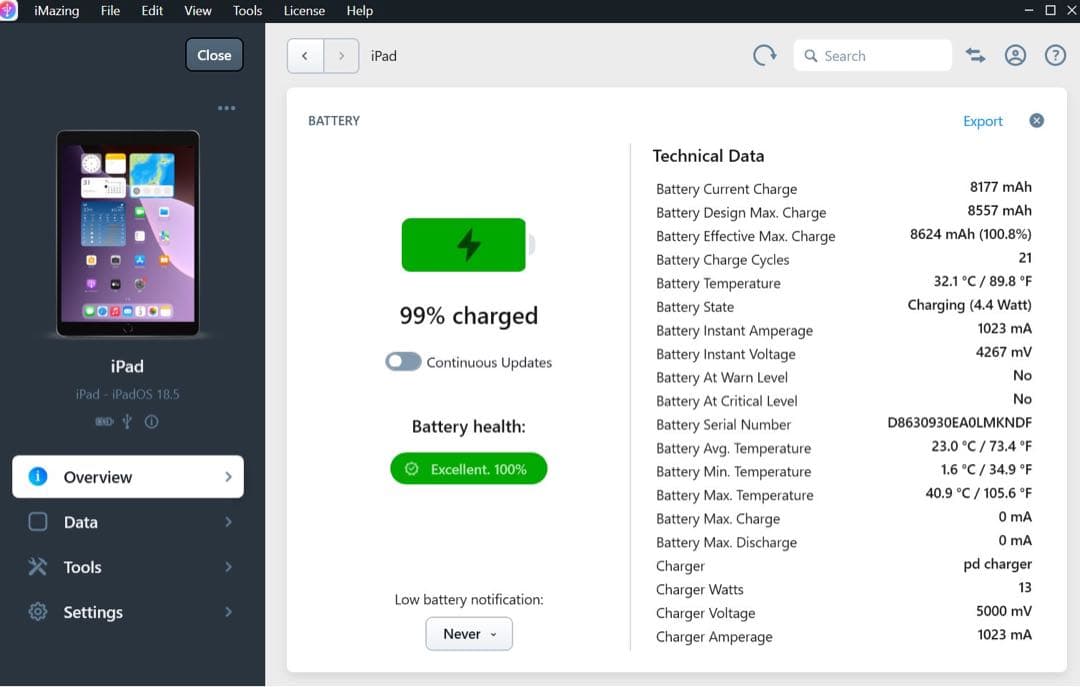The image size is (1080, 687).
Task: Click the Data square icon
Action: pyautogui.click(x=38, y=522)
